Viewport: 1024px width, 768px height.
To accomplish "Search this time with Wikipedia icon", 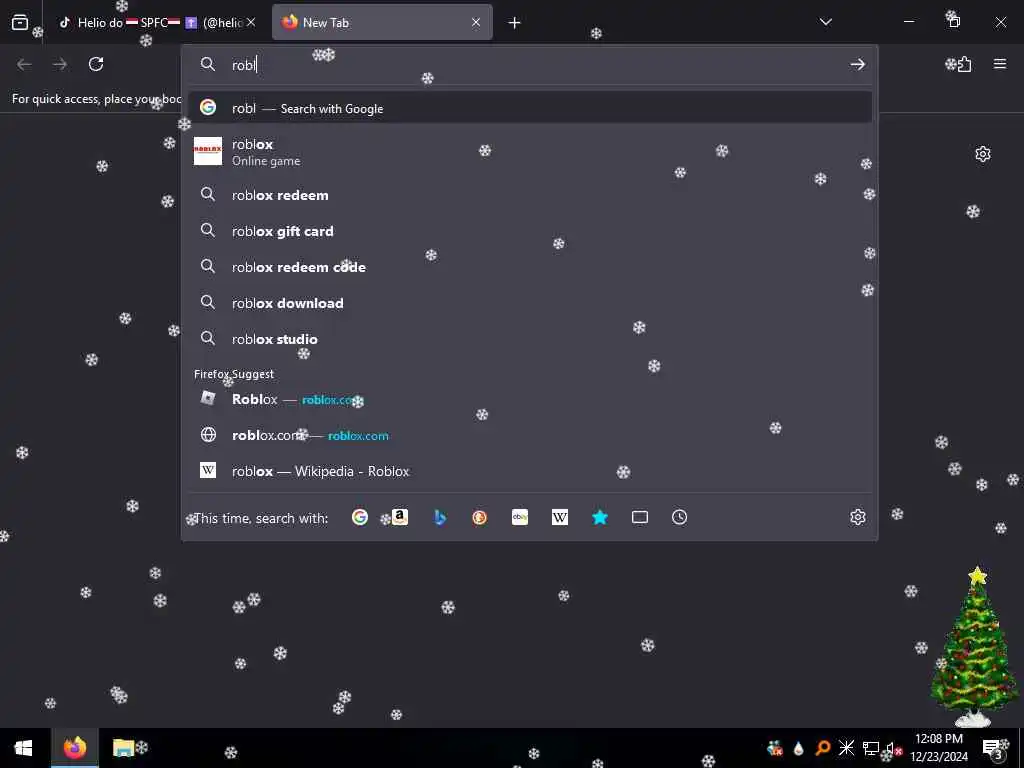I will (x=560, y=517).
